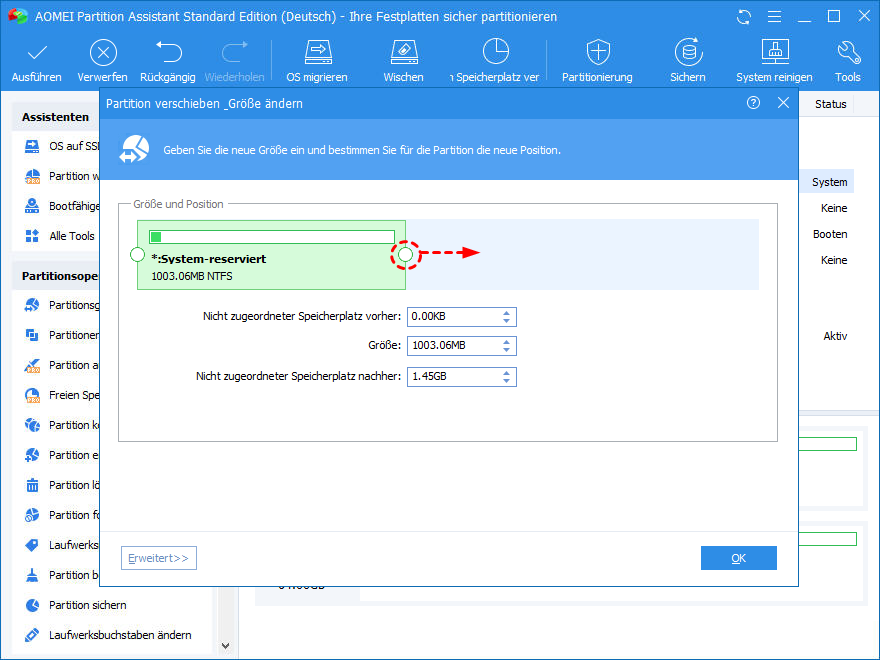Image resolution: width=880 pixels, height=660 pixels.
Task: Open the Speicherplatz verteilen pie-chart tool
Action: point(496,52)
